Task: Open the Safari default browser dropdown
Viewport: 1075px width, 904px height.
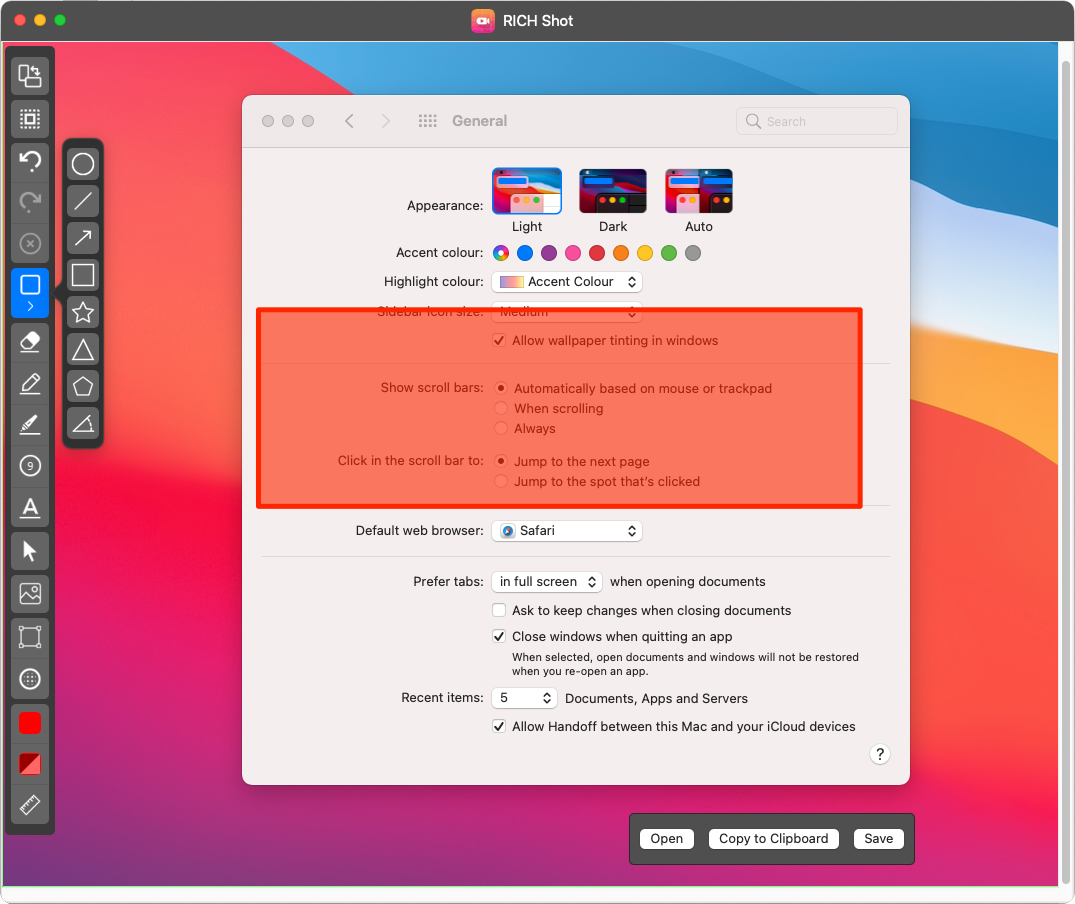Action: [x=567, y=530]
